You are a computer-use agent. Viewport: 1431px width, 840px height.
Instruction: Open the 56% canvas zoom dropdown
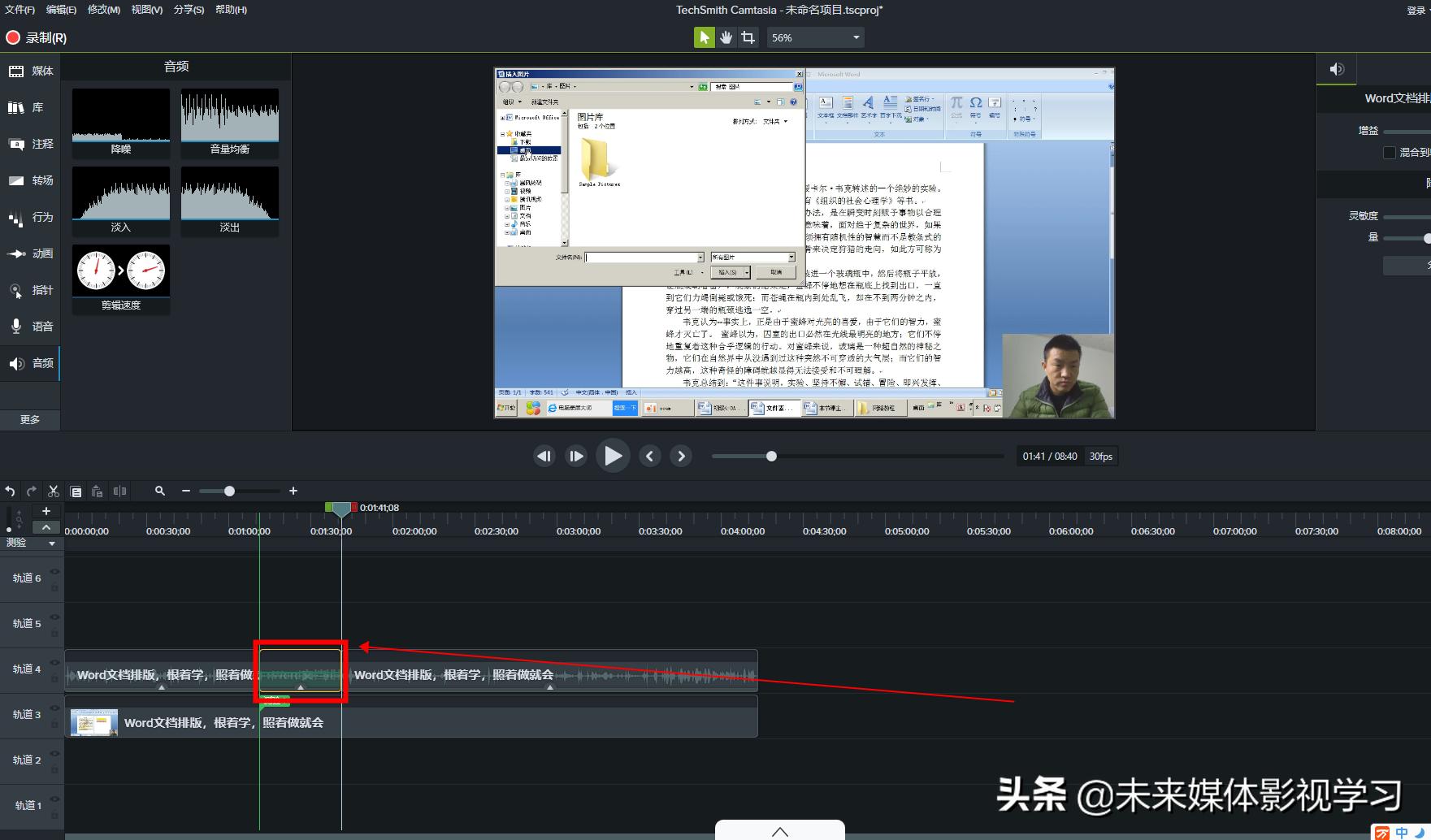click(x=815, y=37)
